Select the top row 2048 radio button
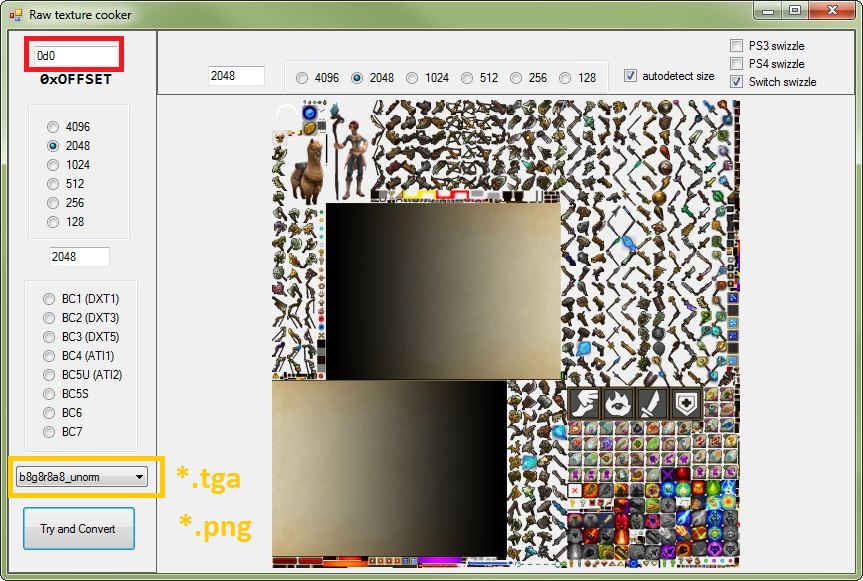 pos(357,78)
